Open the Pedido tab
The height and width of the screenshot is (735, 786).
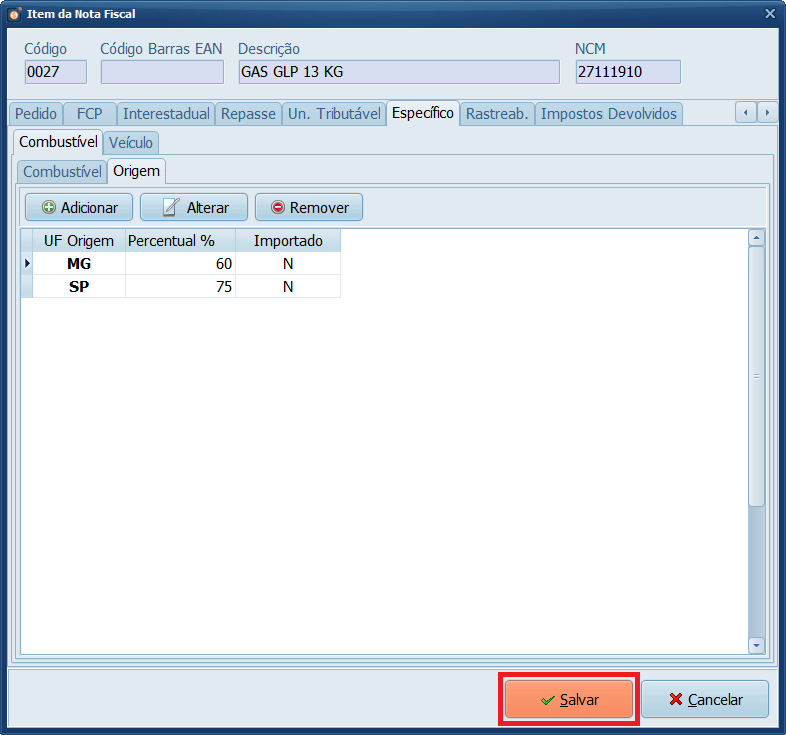pos(36,113)
